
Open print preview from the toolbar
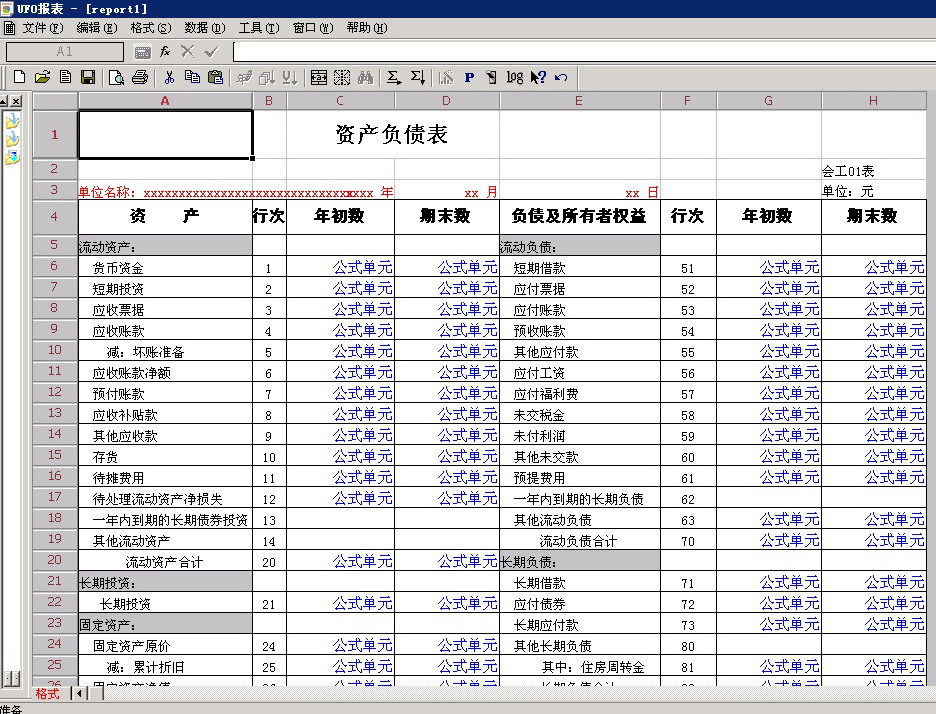(116, 77)
